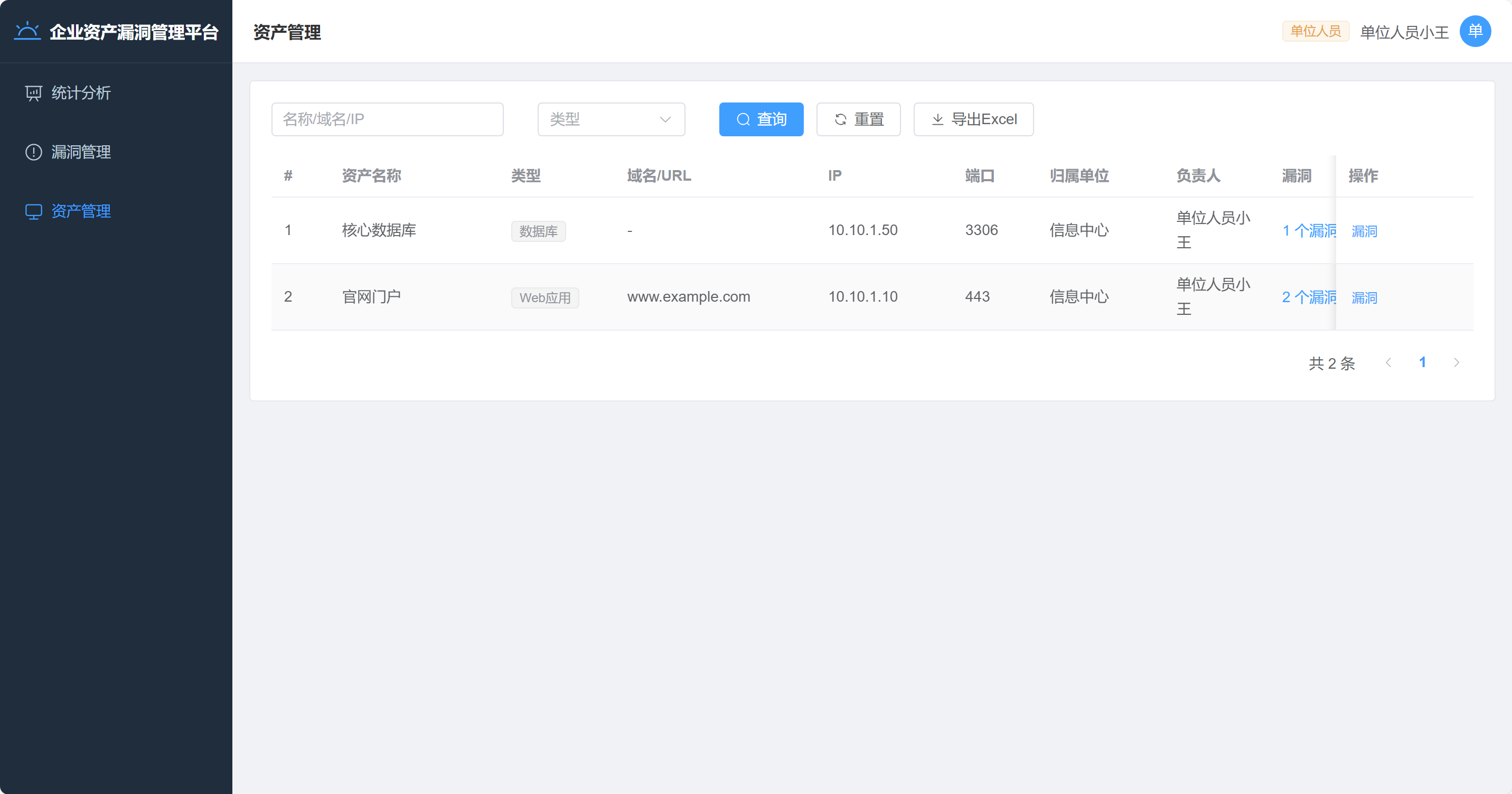Click the asset management monitor icon

point(33,211)
